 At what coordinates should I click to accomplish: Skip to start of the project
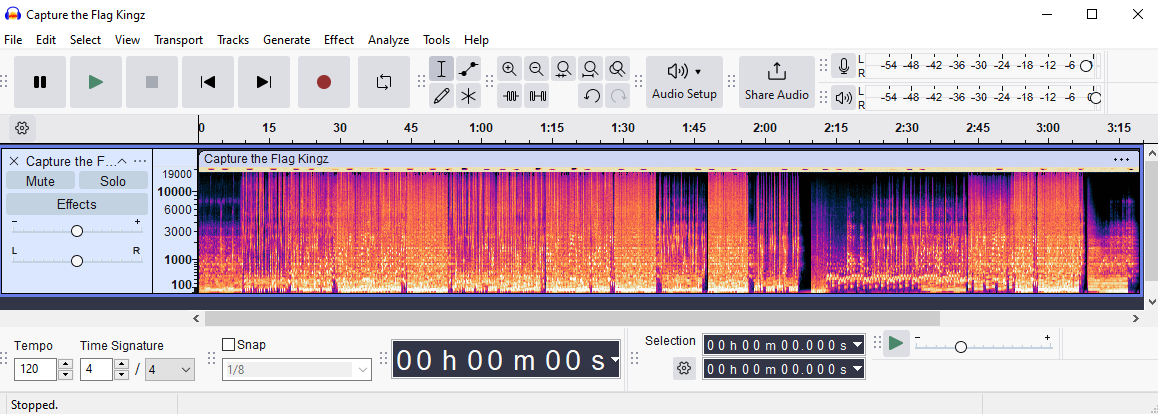[x=208, y=82]
